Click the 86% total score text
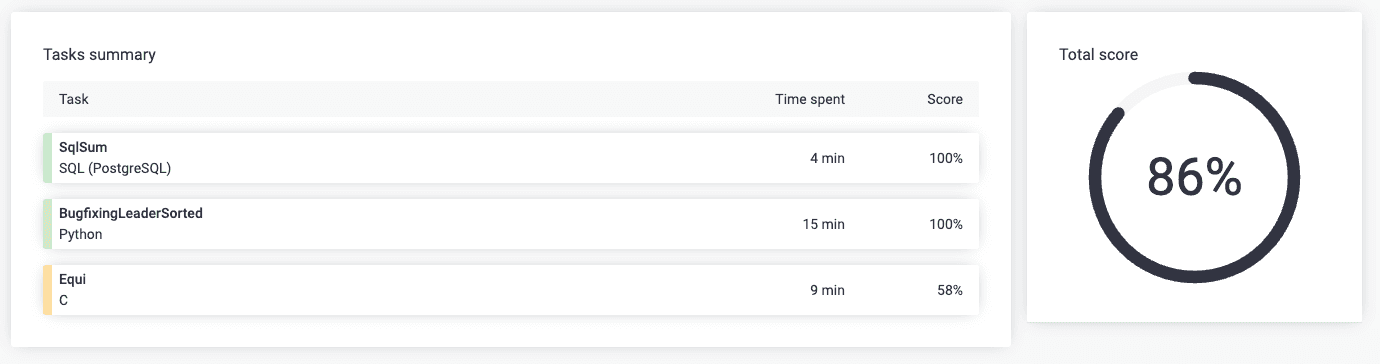This screenshot has height=364, width=1380. pyautogui.click(x=1194, y=179)
